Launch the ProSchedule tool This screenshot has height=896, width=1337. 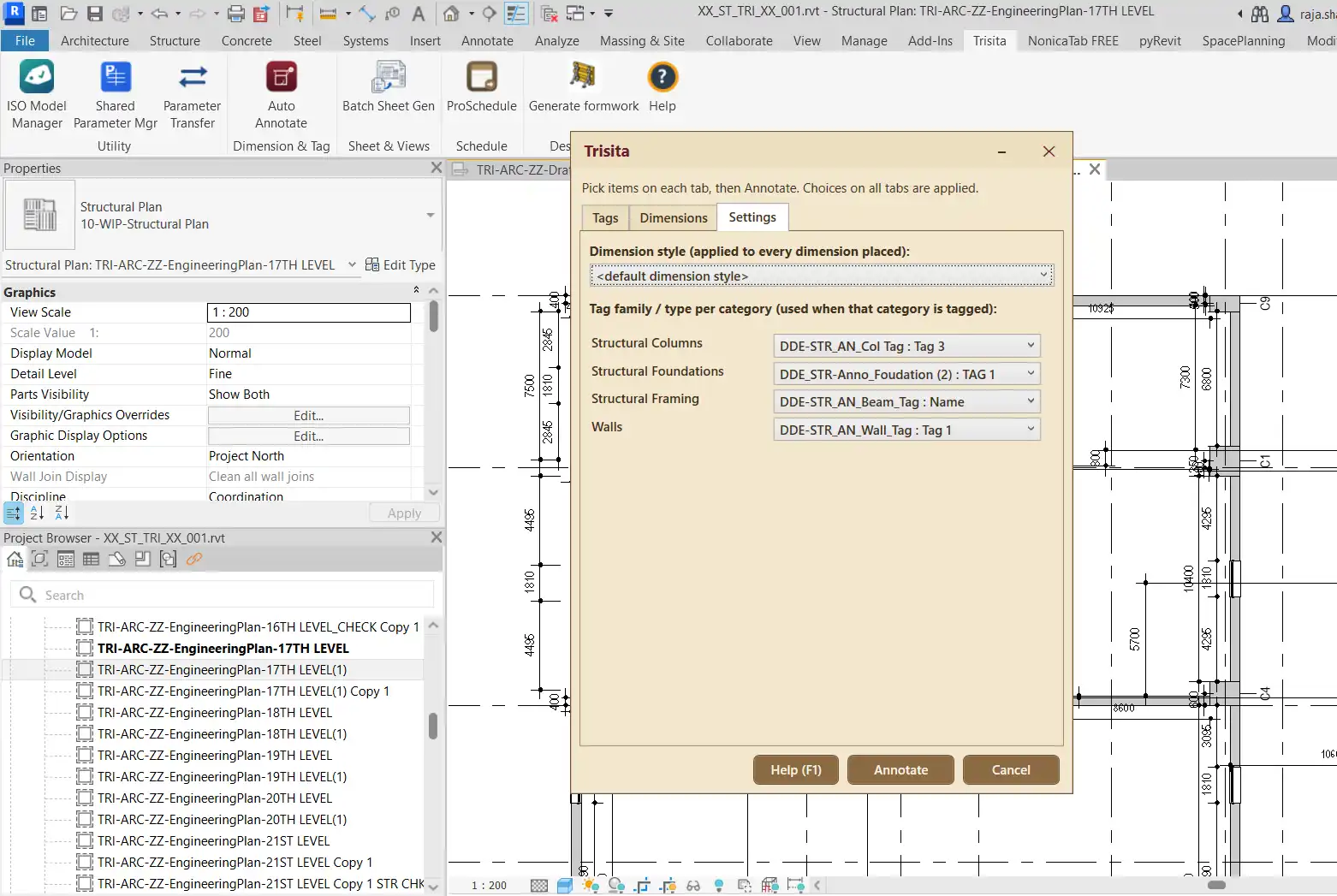point(482,87)
